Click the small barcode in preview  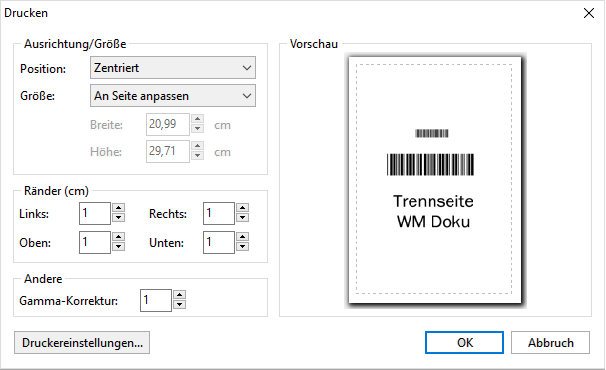[432, 133]
